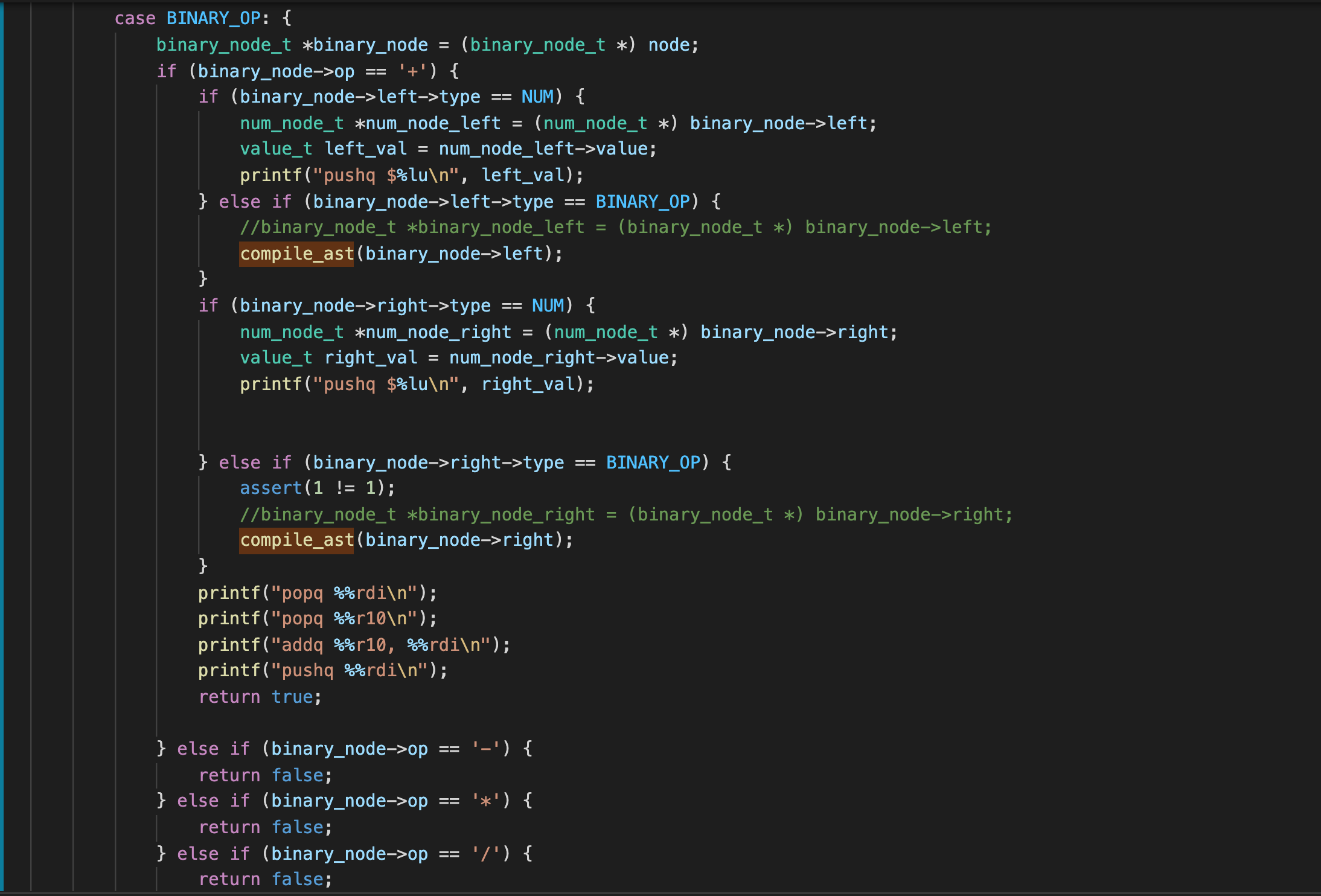This screenshot has width=1321, height=896.
Task: Click the commented binary_node_right line
Action: [x=625, y=514]
